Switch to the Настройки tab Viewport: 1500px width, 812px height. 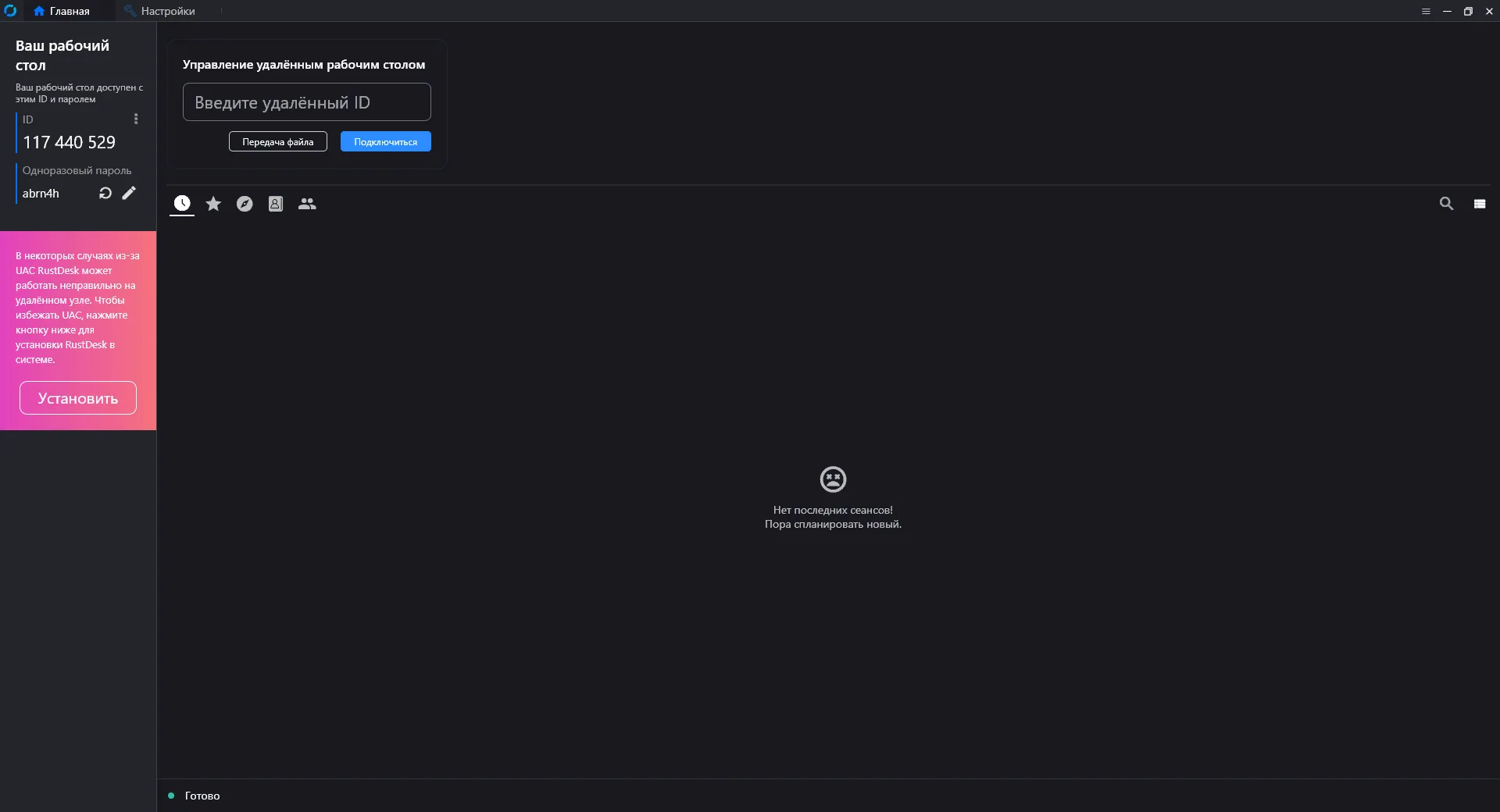pyautogui.click(x=159, y=11)
